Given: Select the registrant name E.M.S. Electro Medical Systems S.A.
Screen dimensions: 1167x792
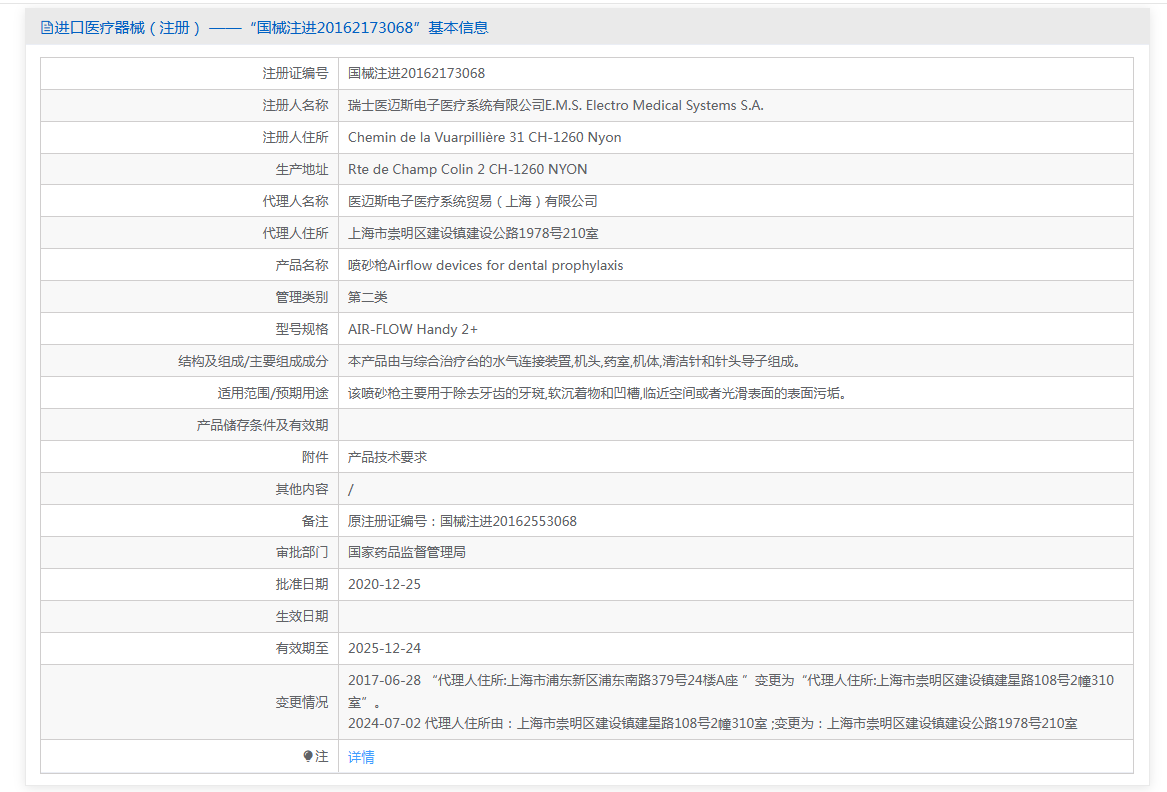Looking at the screenshot, I should tap(654, 105).
